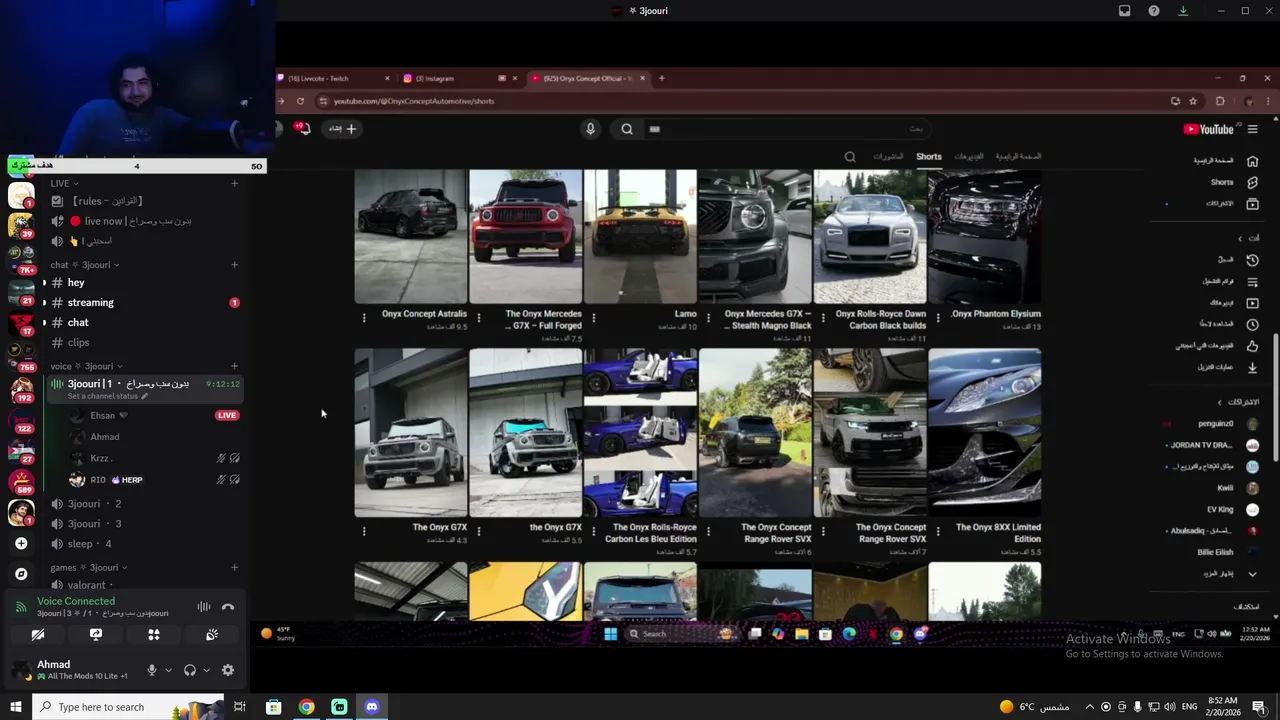The width and height of the screenshot is (1280, 720).
Task: Click the Windows Start button
Action: (x=15, y=707)
